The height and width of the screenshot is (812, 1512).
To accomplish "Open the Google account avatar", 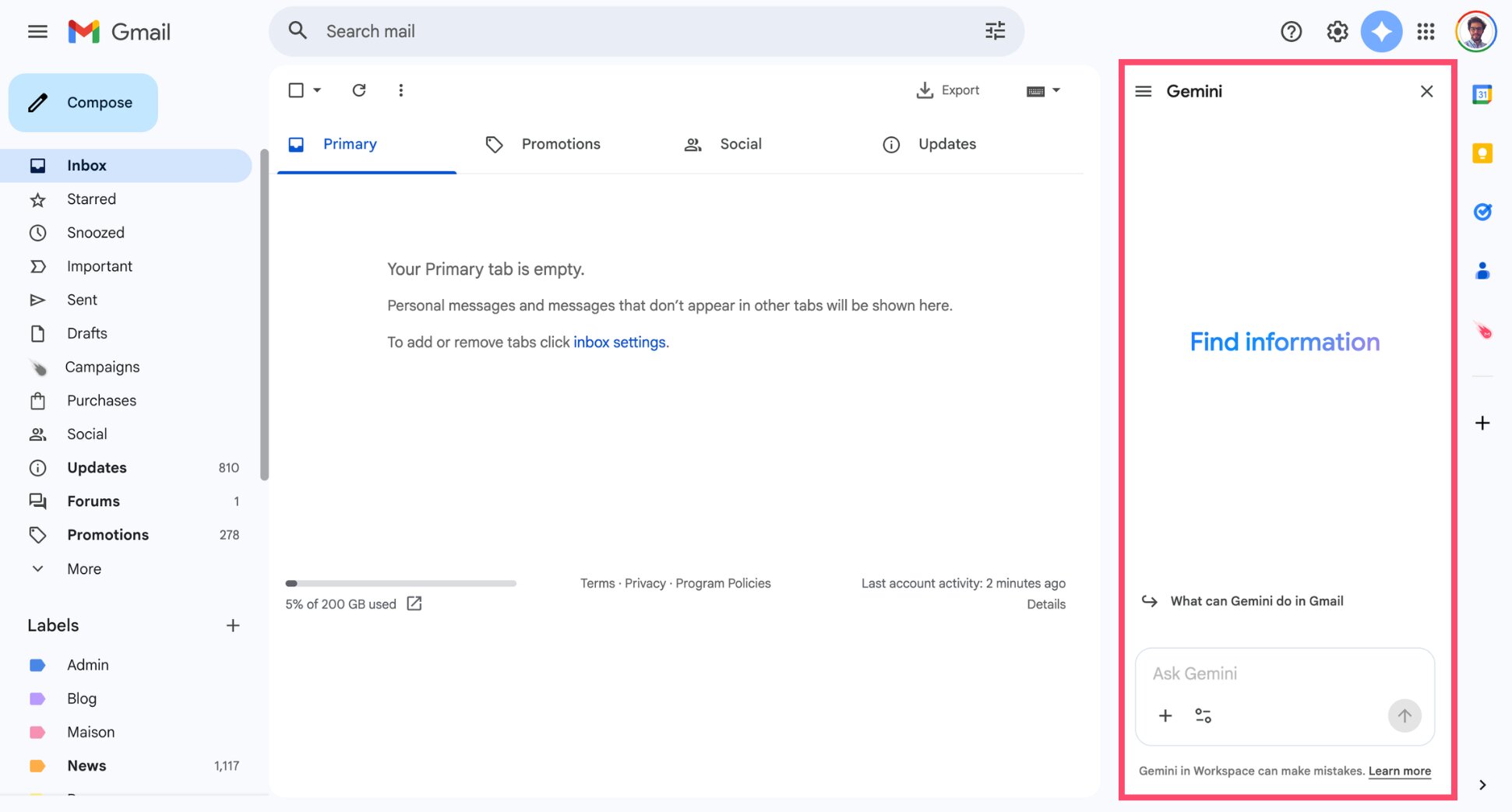I will [x=1475, y=32].
